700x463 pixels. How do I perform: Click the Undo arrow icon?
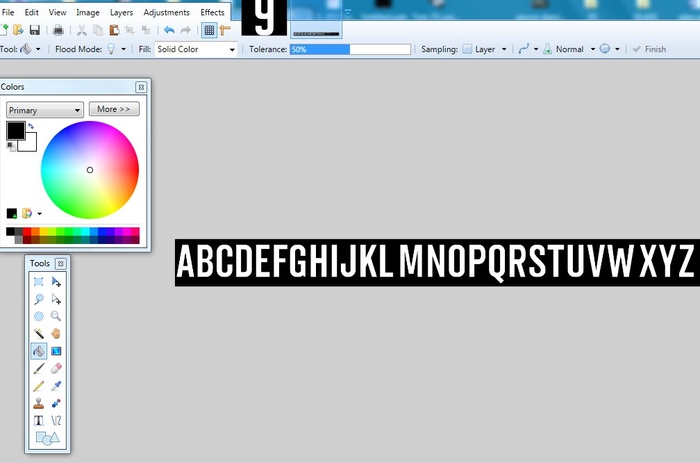click(x=169, y=30)
